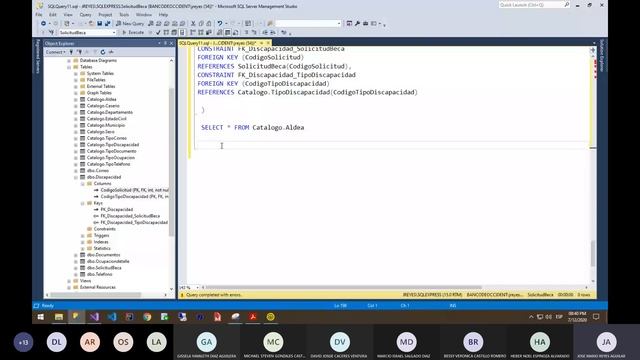This screenshot has width=640, height=360.
Task: Open Google Chrome from taskbar
Action: [147, 317]
